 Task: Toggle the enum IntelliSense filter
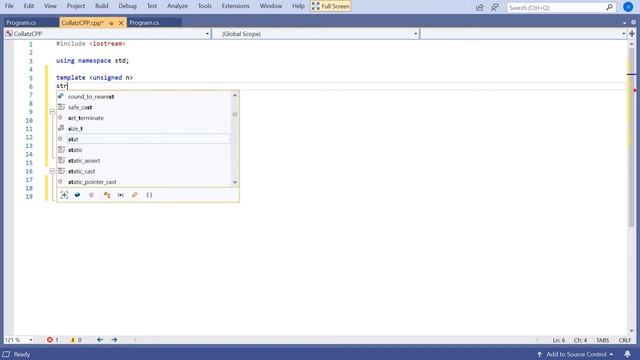[x=135, y=195]
